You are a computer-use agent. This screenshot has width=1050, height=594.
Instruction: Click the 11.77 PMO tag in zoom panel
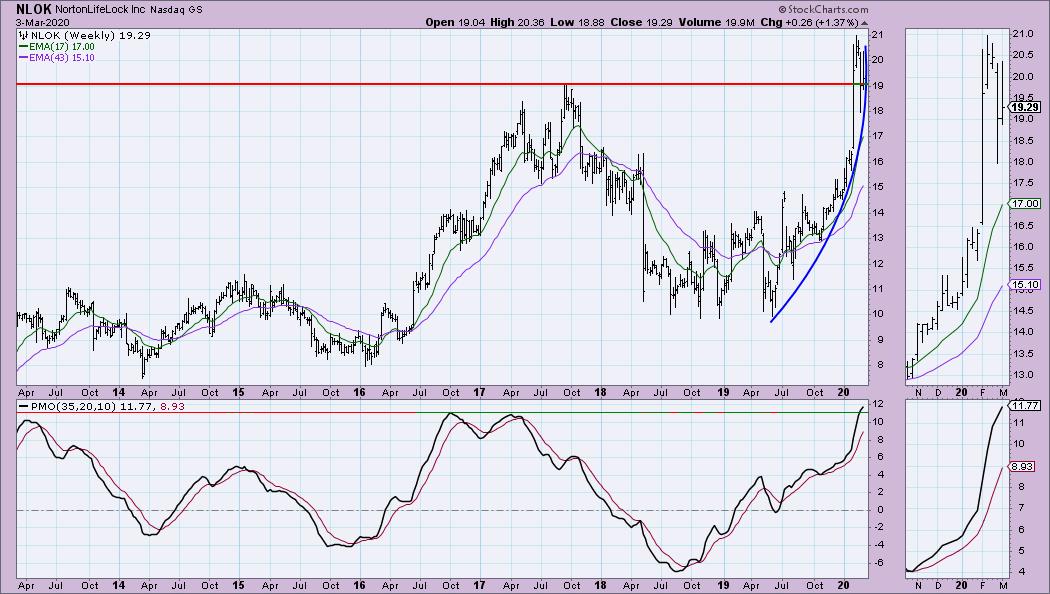[x=1025, y=405]
